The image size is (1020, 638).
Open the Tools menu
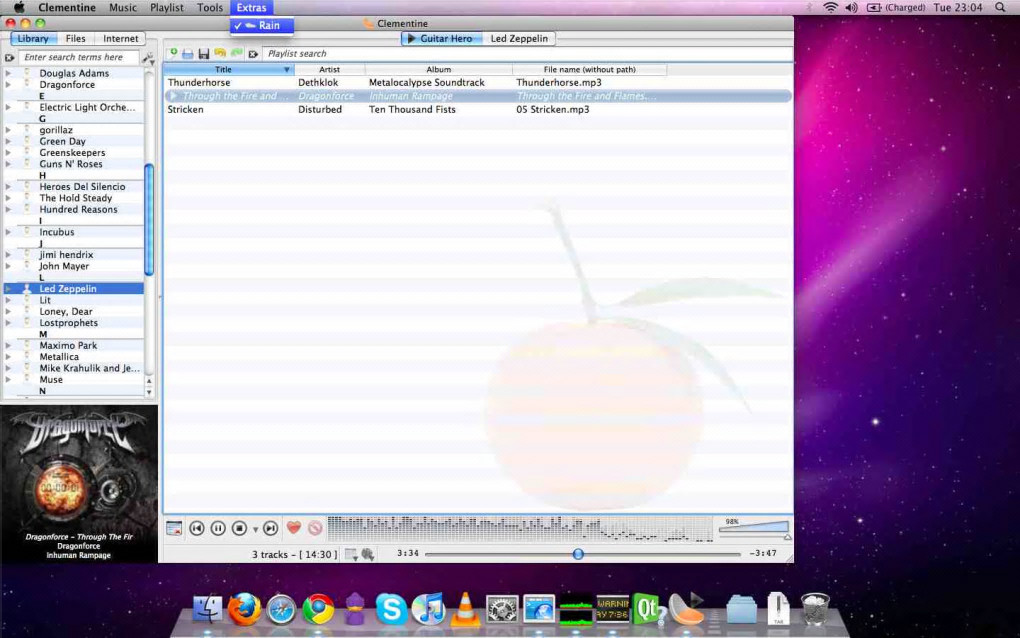[209, 8]
